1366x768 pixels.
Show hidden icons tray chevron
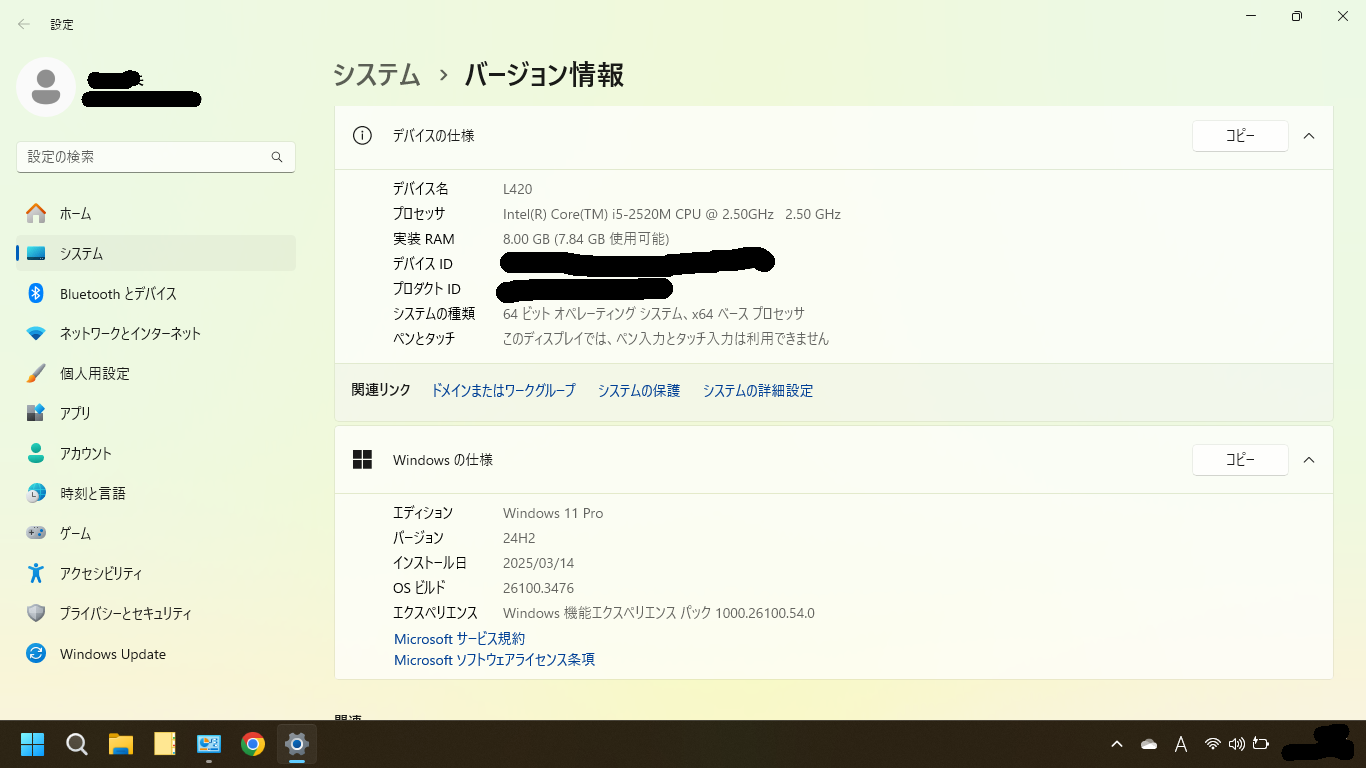point(1117,744)
